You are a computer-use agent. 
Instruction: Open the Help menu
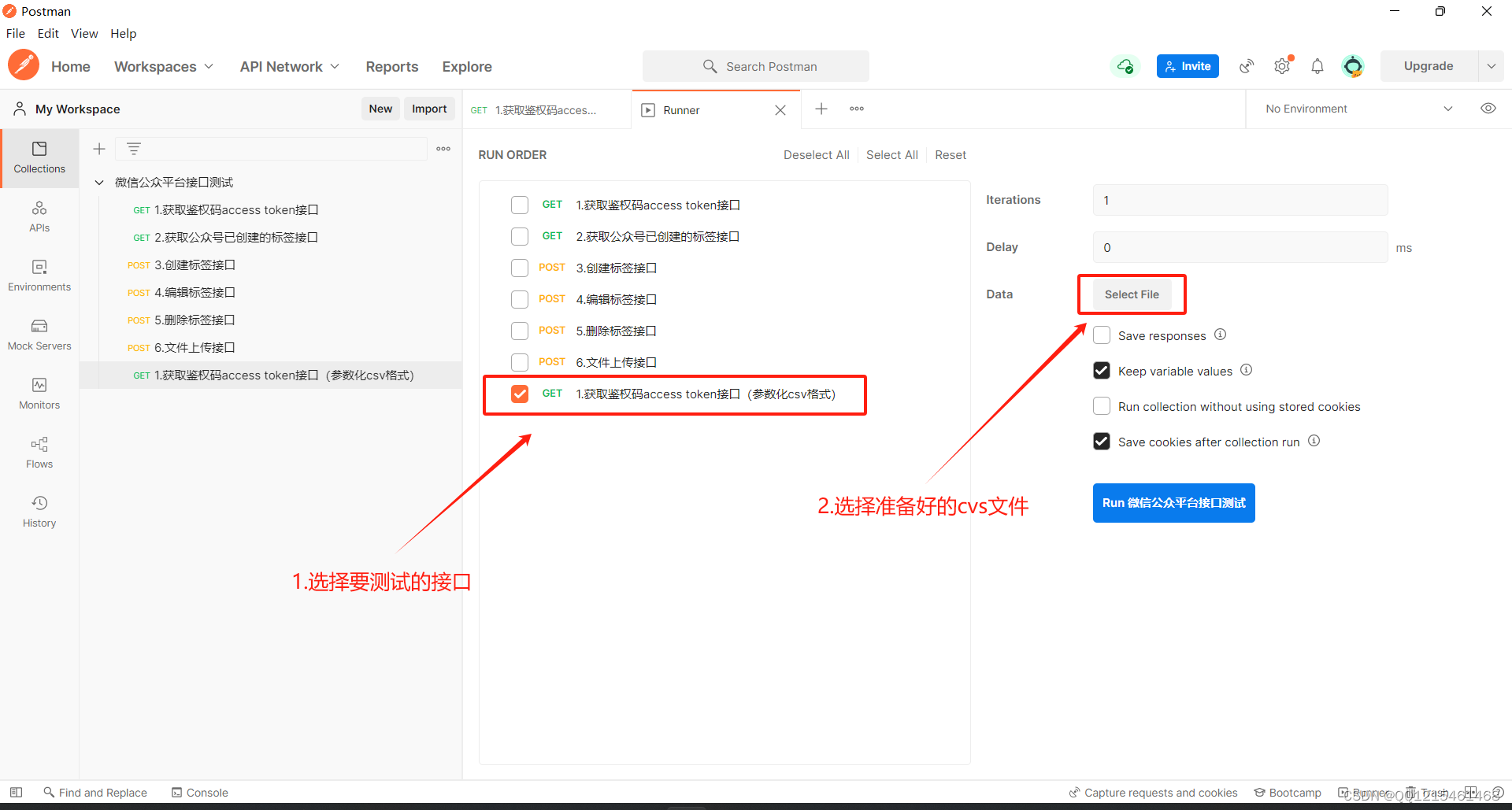124,33
